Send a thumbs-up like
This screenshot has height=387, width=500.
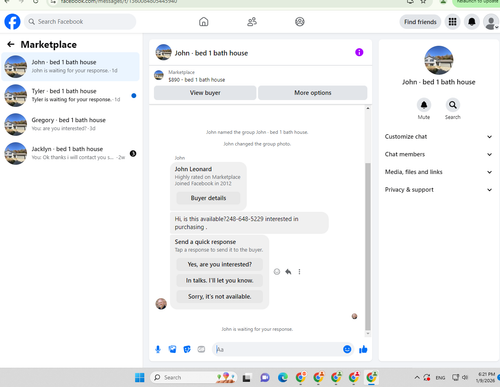363,349
